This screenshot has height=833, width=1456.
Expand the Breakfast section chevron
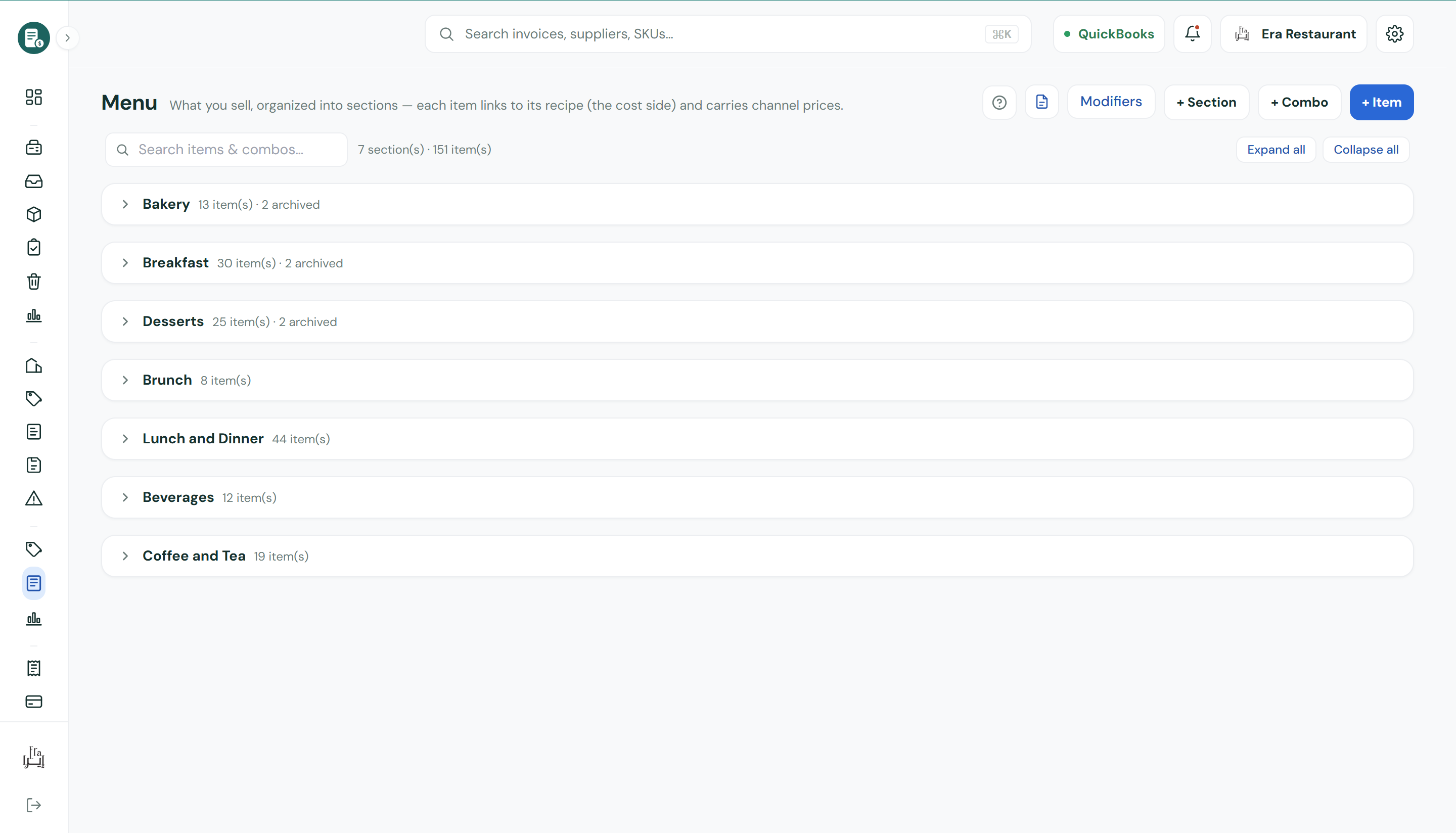point(125,263)
